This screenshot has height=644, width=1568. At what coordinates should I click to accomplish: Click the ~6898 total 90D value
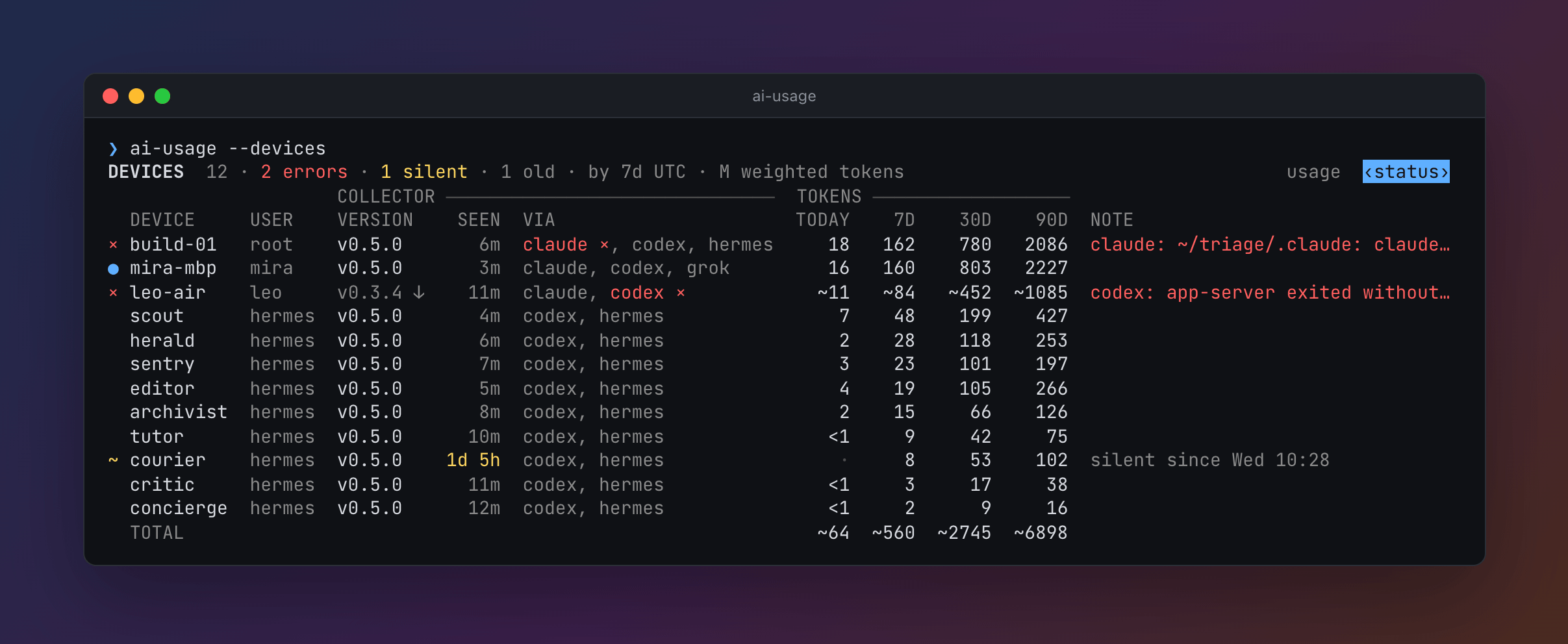tap(1041, 533)
